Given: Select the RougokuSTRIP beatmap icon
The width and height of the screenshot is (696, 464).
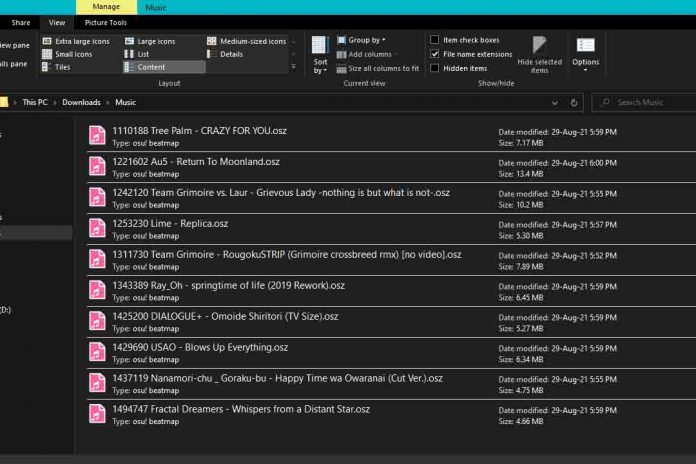Looking at the screenshot, I should pos(97,259).
